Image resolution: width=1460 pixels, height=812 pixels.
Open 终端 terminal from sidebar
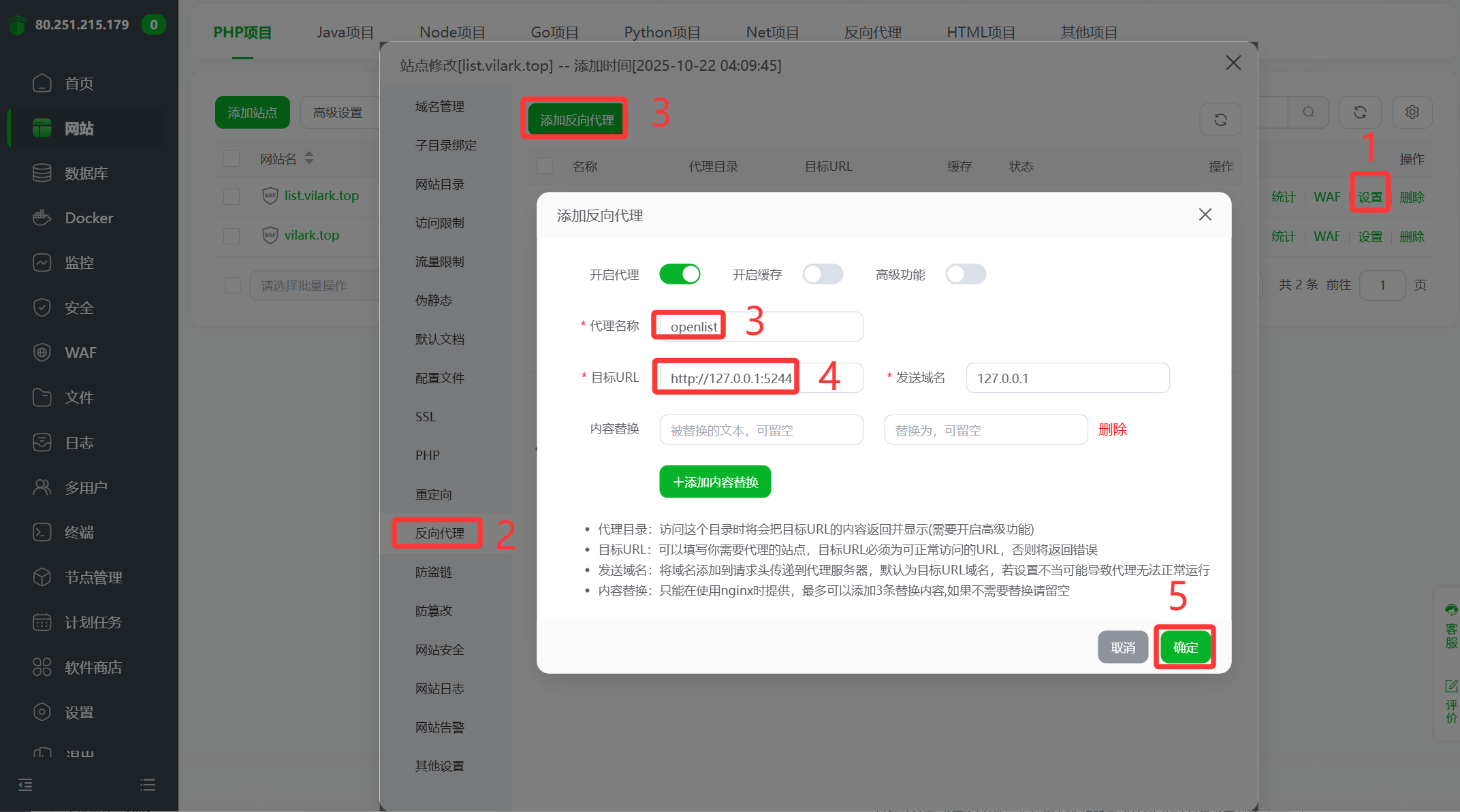click(x=42, y=532)
